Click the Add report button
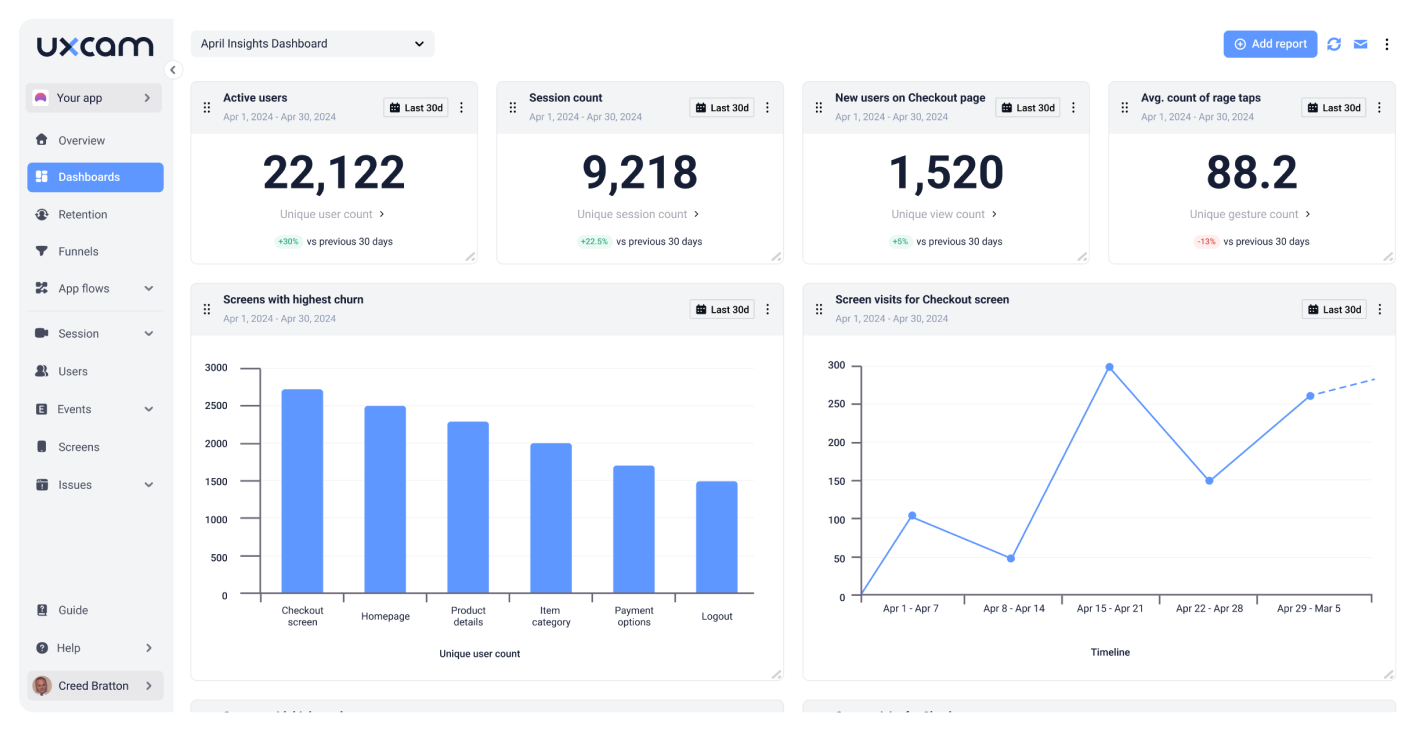This screenshot has width=1427, height=731. tap(1270, 44)
